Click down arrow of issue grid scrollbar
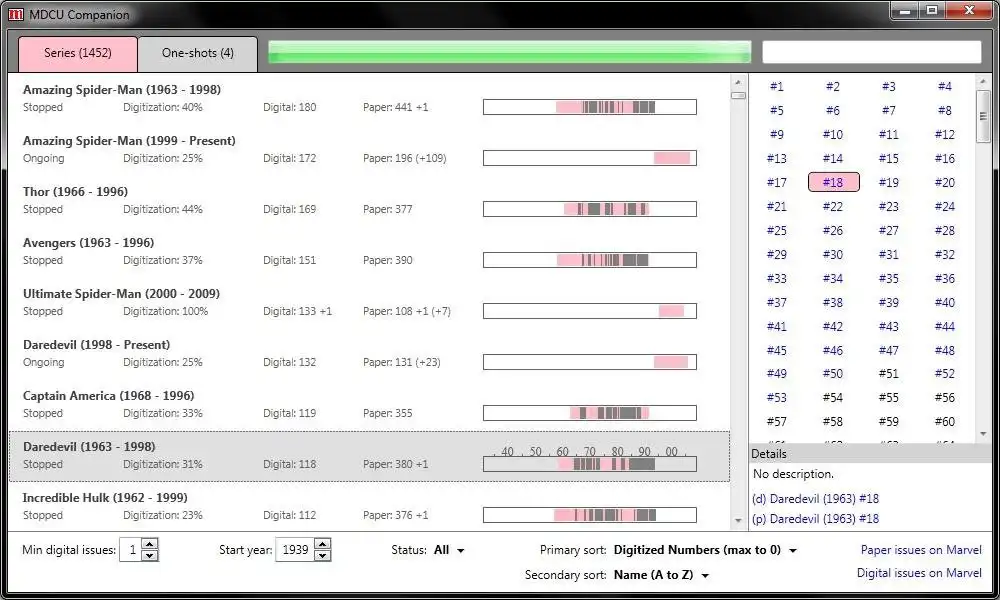The height and width of the screenshot is (600, 1000). tap(983, 434)
